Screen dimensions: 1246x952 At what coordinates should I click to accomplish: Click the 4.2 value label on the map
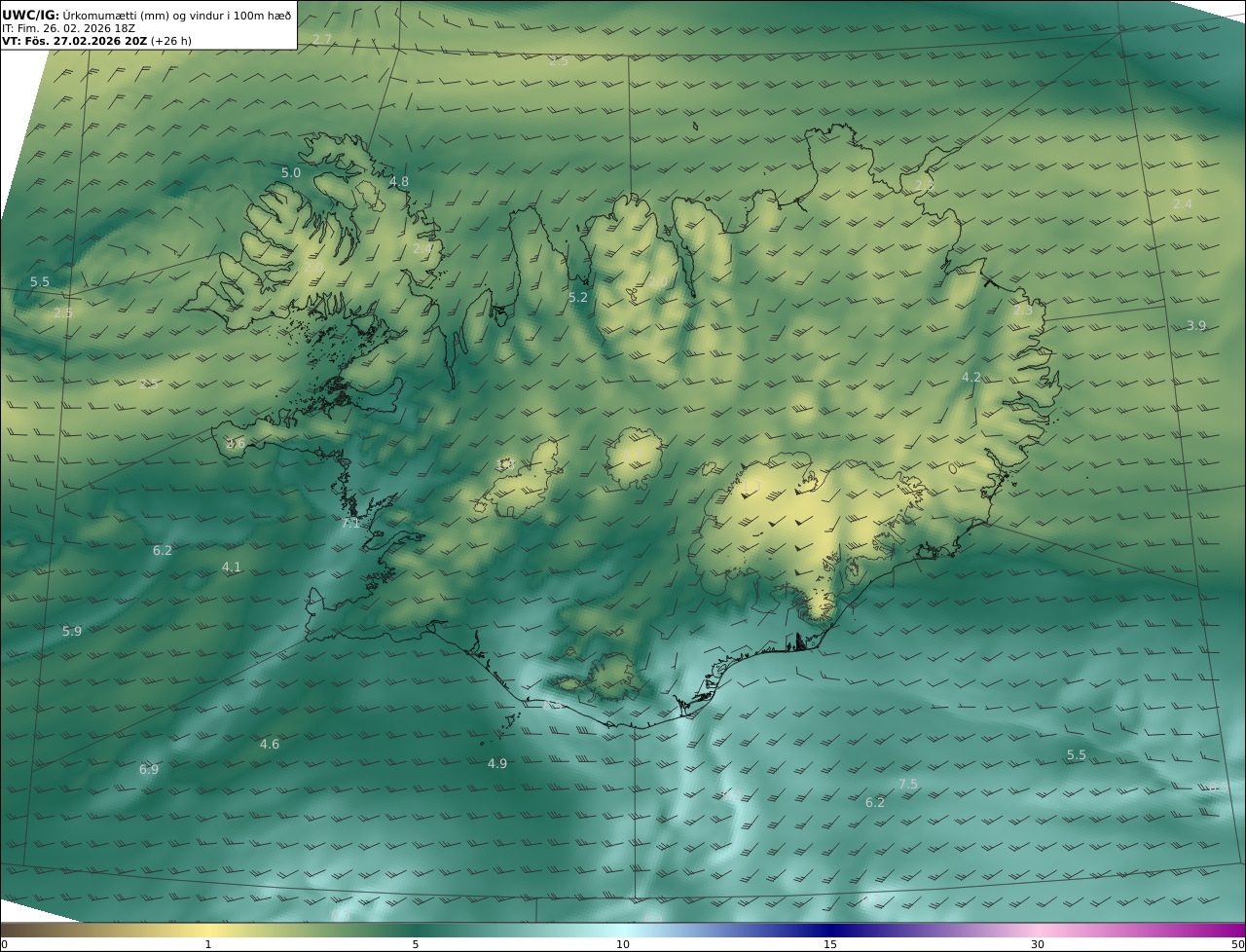[x=971, y=377]
